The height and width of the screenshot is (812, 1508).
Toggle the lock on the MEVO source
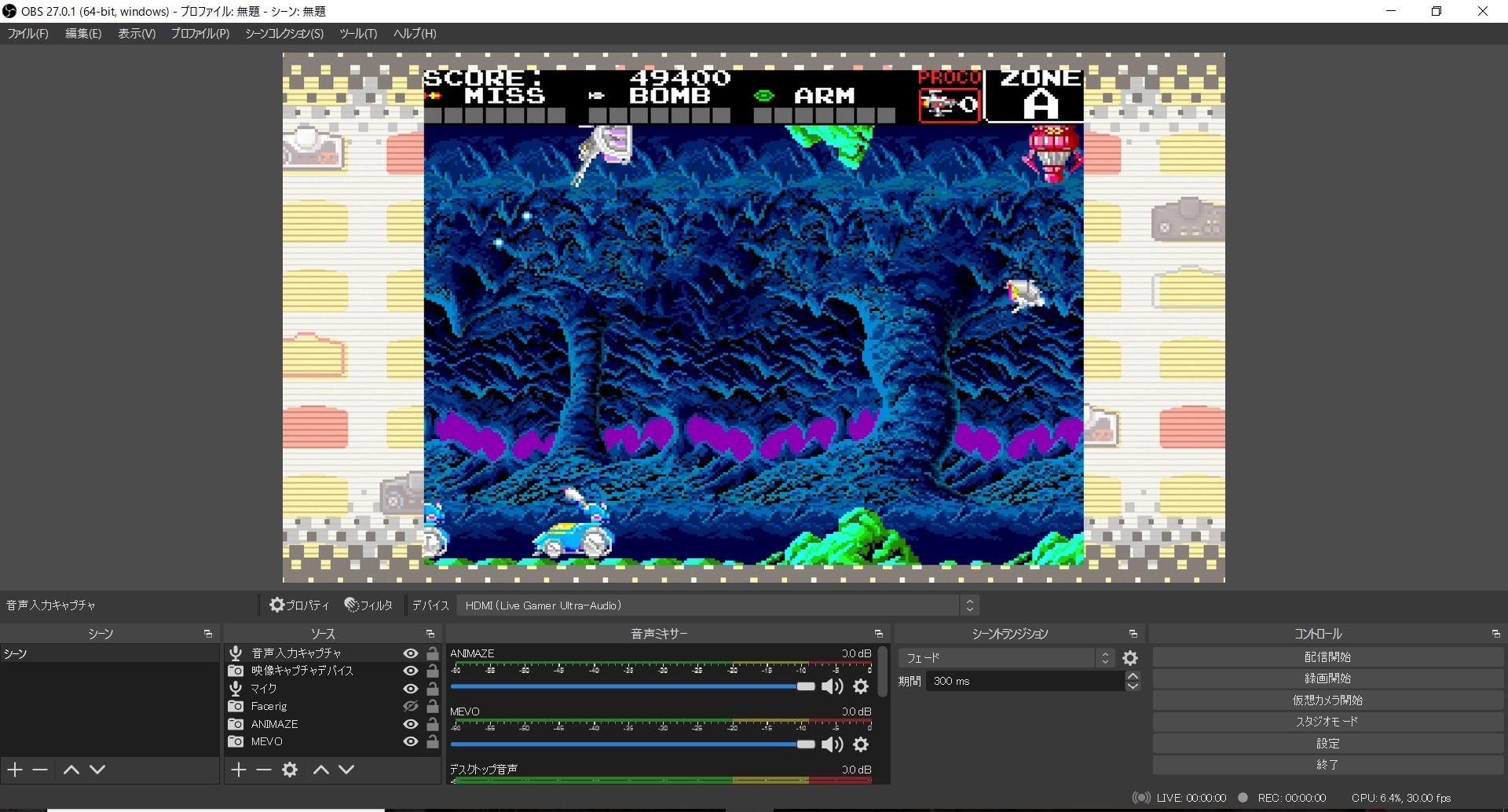(x=433, y=741)
